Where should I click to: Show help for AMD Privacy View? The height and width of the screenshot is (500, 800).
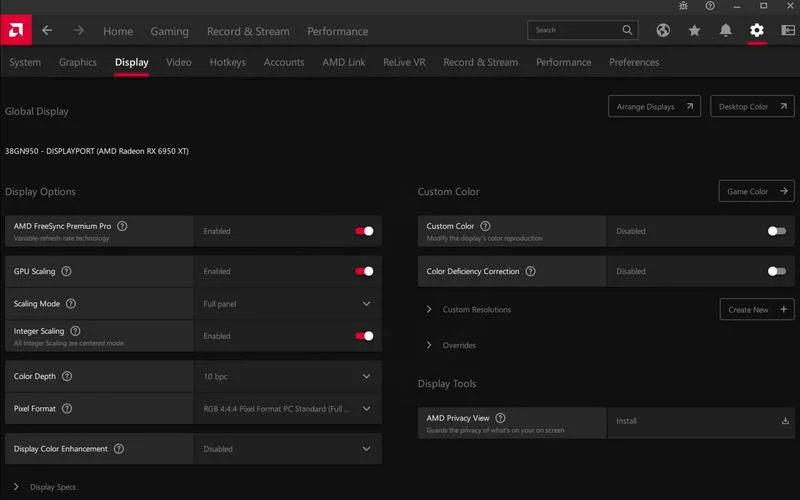point(501,418)
